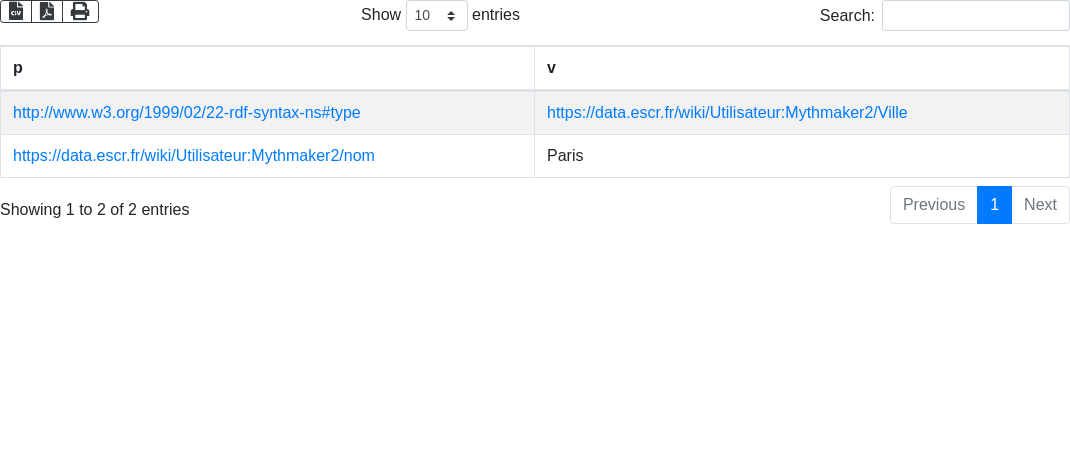Export the table as PDF

click(47, 11)
